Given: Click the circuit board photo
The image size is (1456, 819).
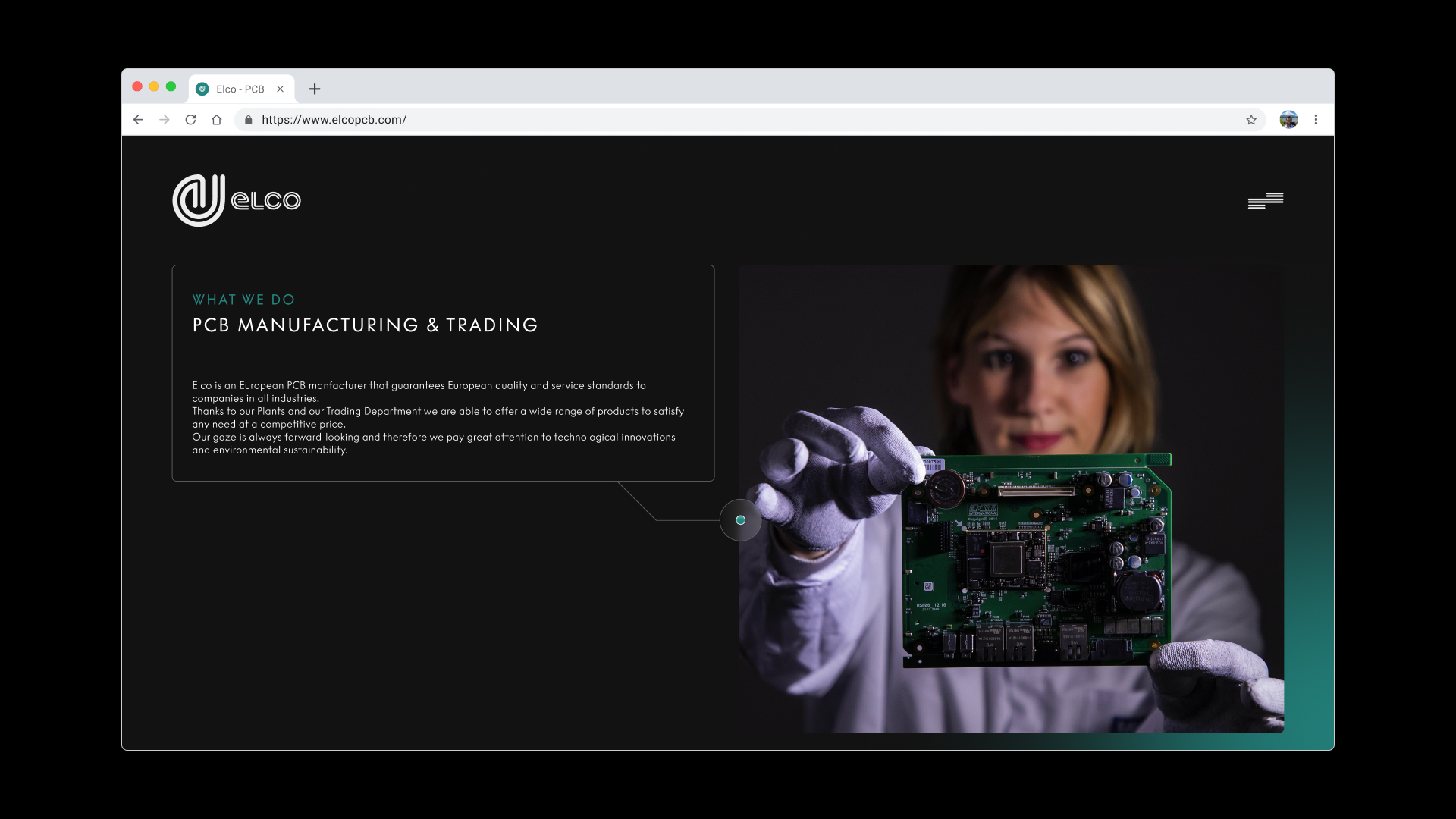Looking at the screenshot, I should pos(1036,561).
